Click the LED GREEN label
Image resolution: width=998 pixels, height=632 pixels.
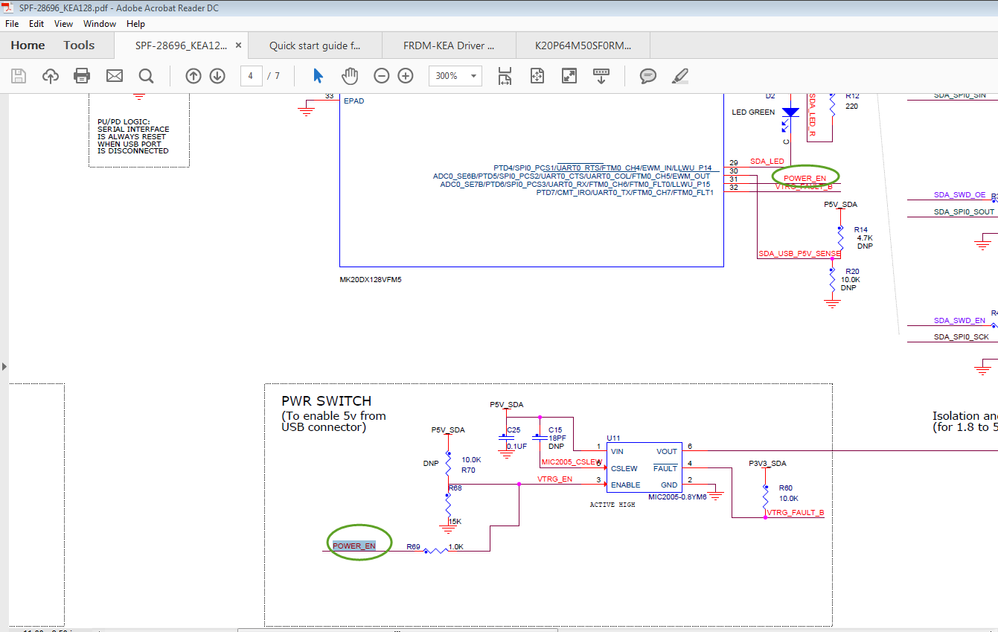pyautogui.click(x=754, y=112)
